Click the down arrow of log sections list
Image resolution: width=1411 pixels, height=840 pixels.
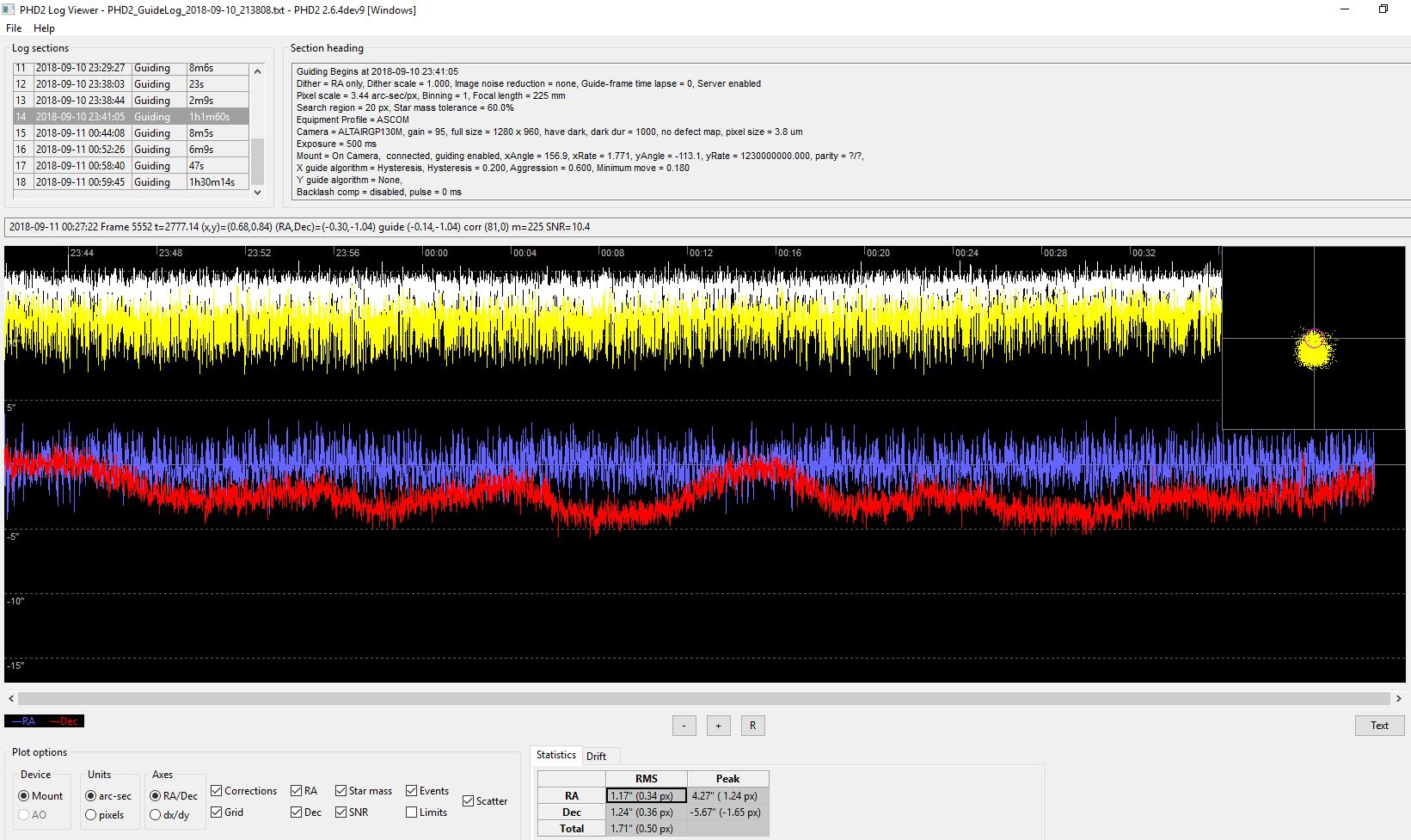[x=257, y=193]
